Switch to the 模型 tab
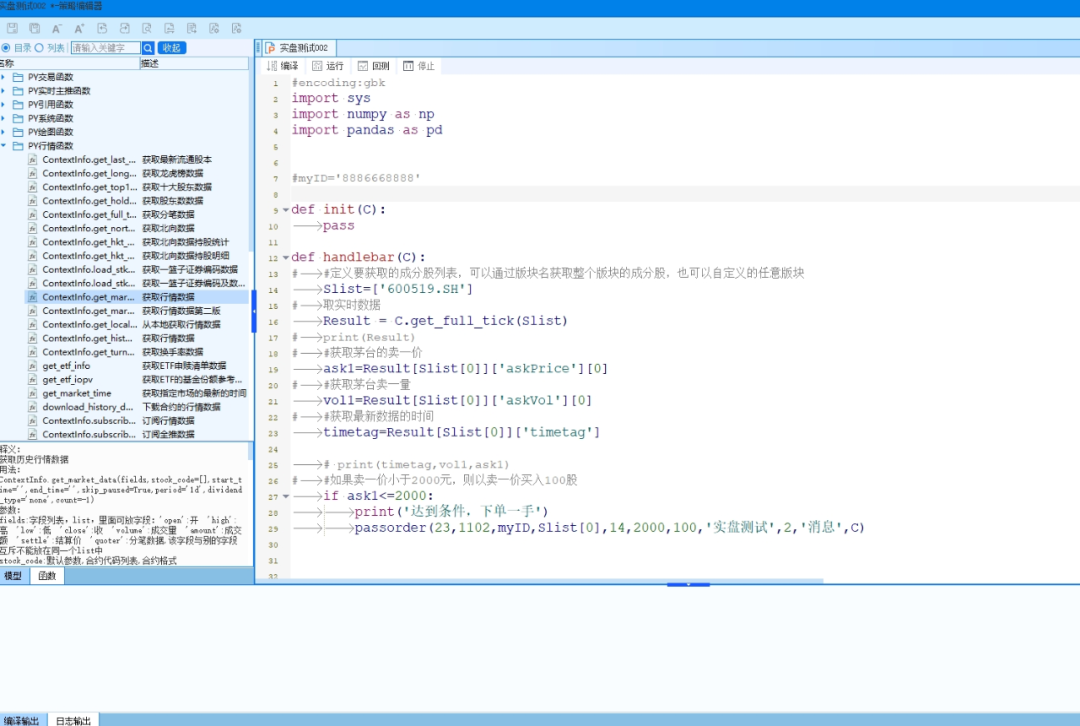The width and height of the screenshot is (1080, 726). tap(13, 576)
